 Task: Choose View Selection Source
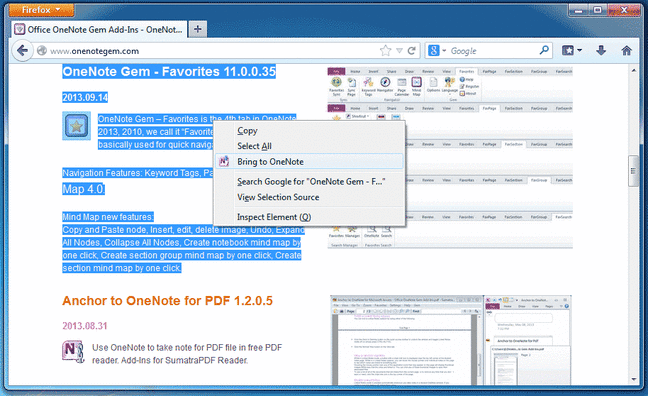[309, 197]
